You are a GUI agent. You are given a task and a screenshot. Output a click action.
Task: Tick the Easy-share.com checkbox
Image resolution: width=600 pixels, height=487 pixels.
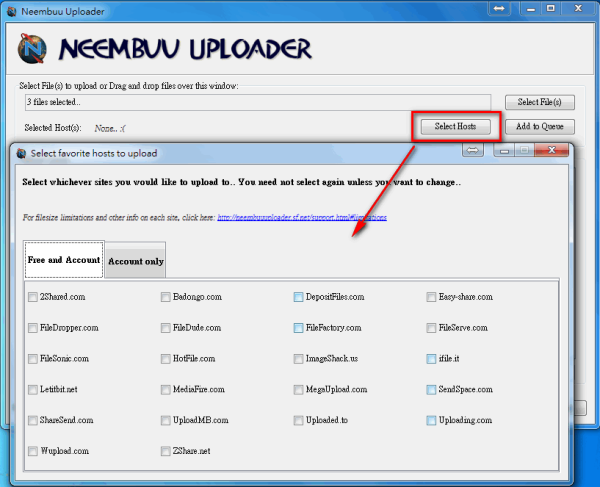pos(431,297)
